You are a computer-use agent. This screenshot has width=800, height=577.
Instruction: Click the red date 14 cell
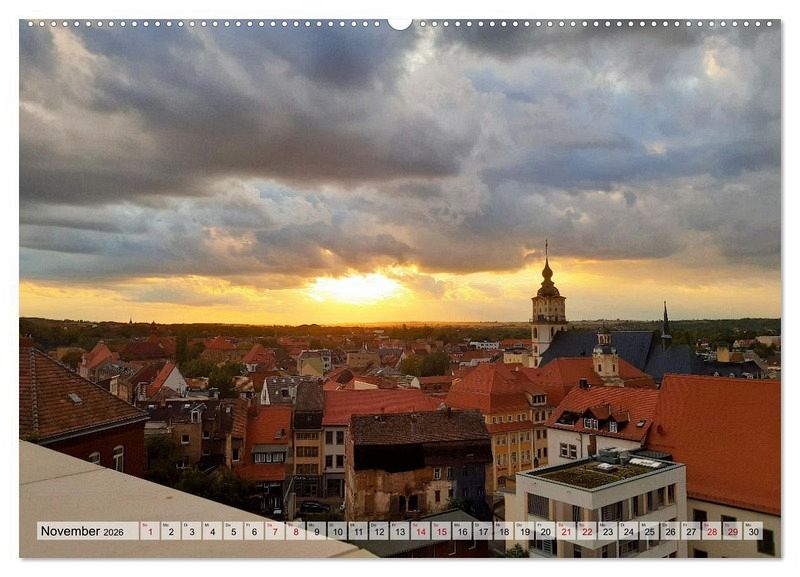(420, 531)
